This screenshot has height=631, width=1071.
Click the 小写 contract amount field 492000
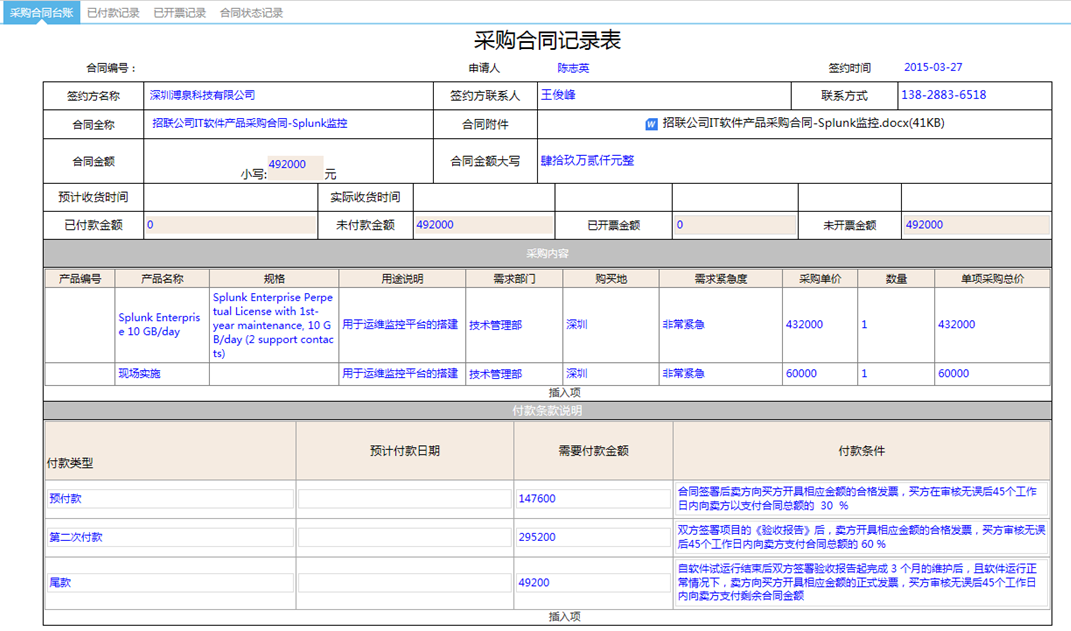294,165
